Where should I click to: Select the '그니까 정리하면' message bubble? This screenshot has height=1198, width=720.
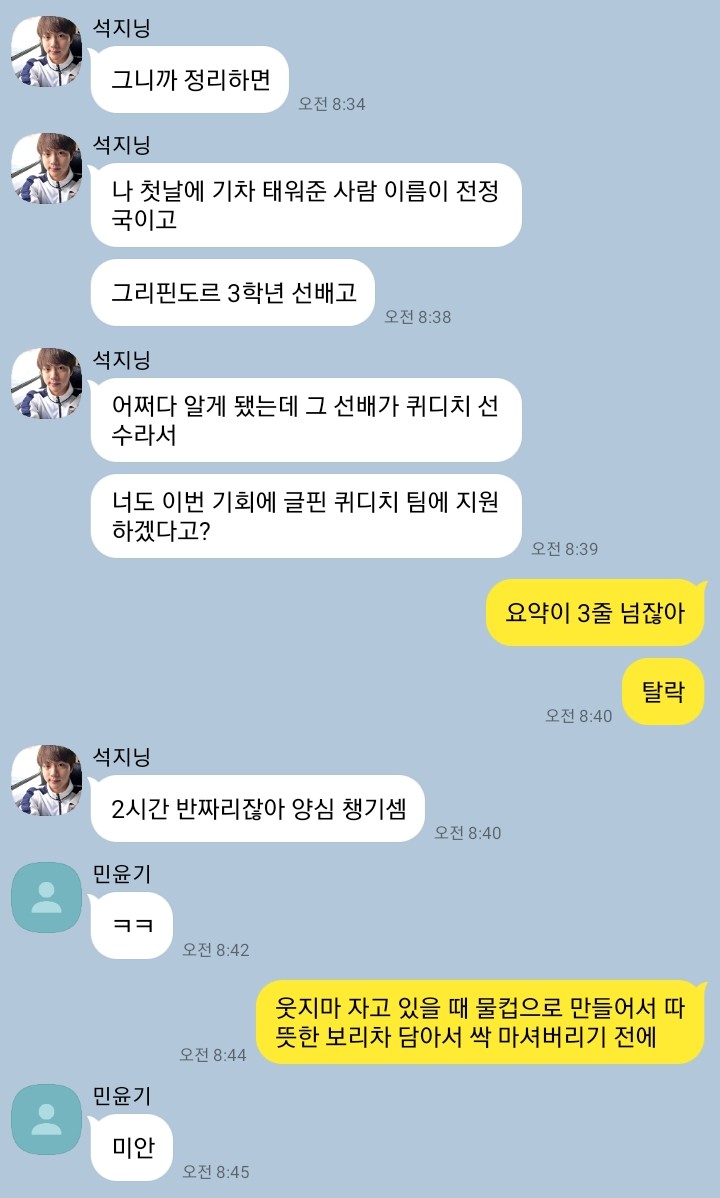tap(190, 79)
